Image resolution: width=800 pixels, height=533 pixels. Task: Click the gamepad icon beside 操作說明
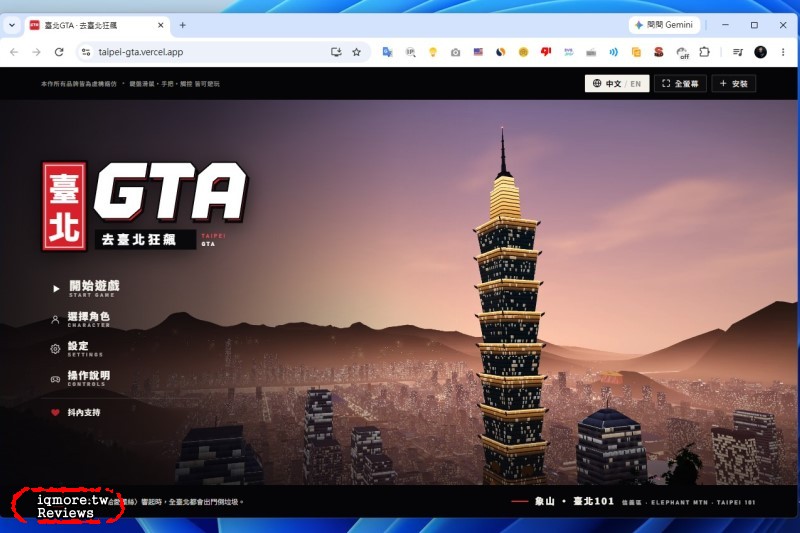pyautogui.click(x=55, y=379)
